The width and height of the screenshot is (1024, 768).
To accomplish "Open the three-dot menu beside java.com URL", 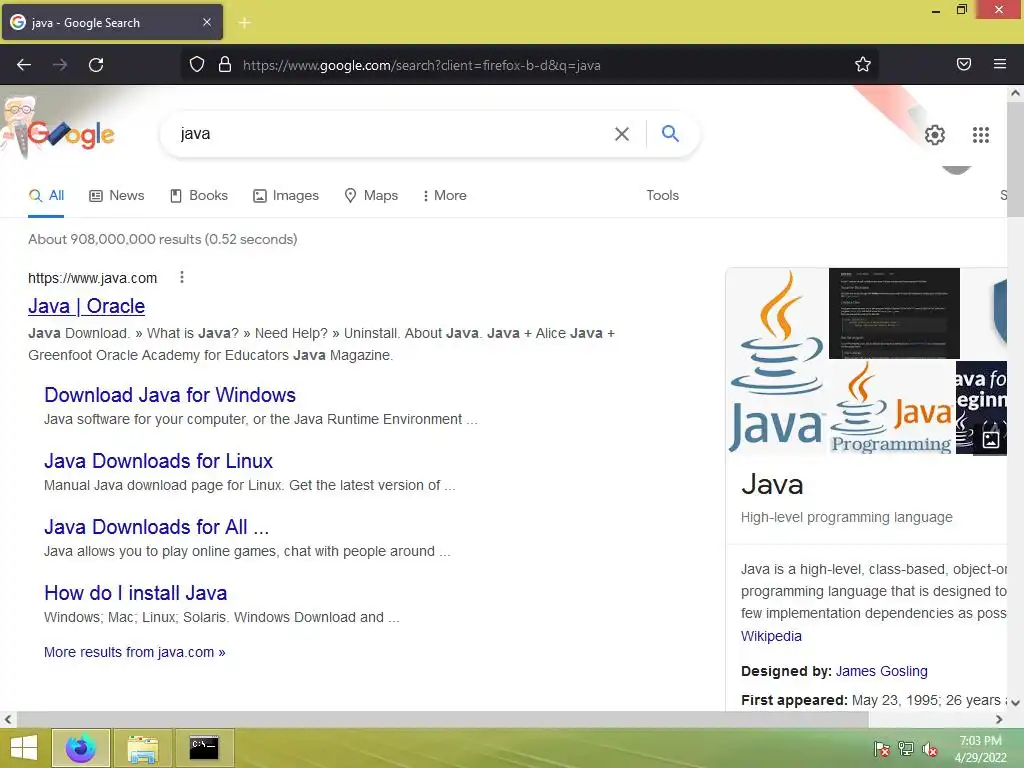I will [x=182, y=278].
